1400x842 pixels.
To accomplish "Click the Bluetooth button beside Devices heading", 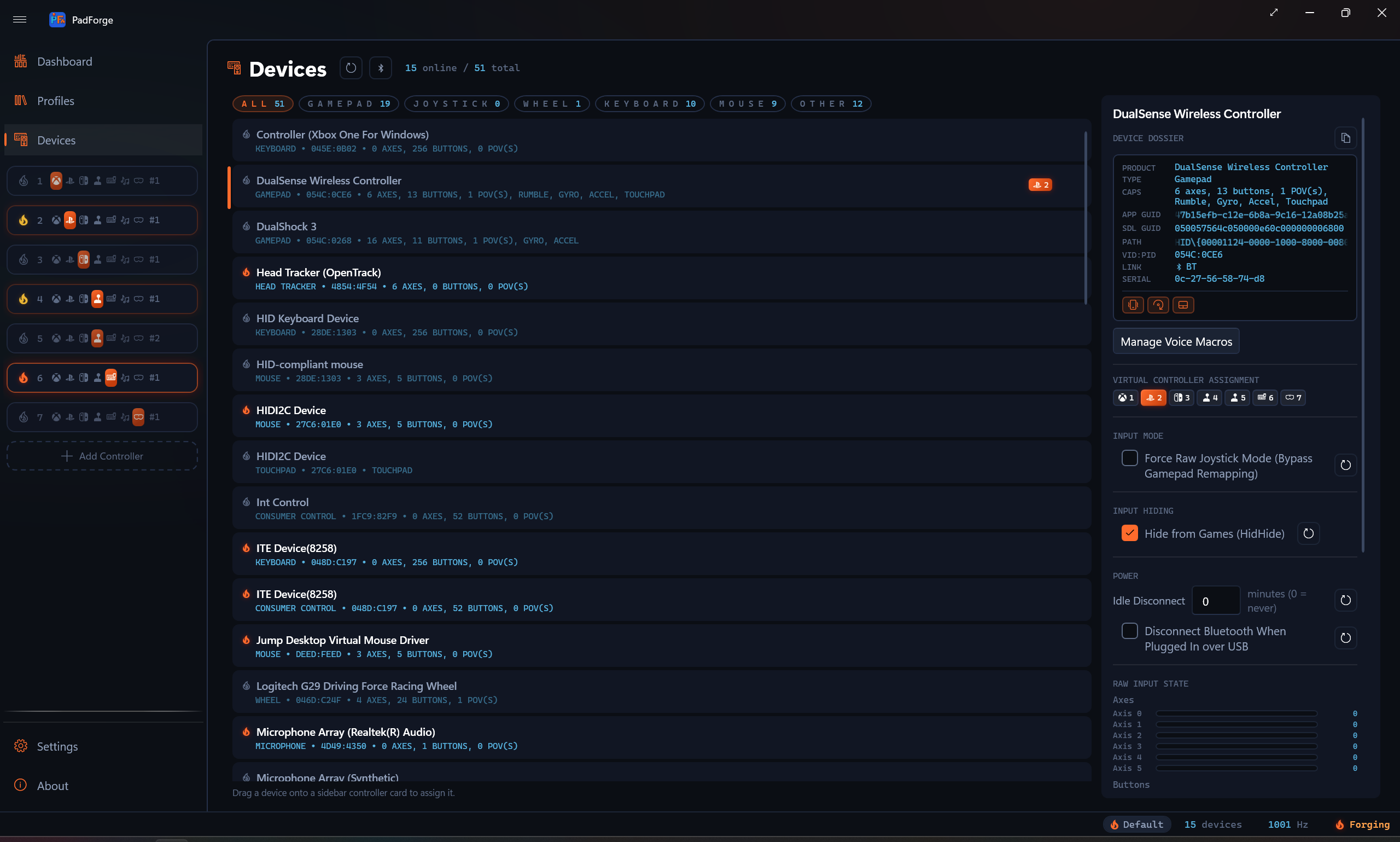I will click(x=381, y=68).
